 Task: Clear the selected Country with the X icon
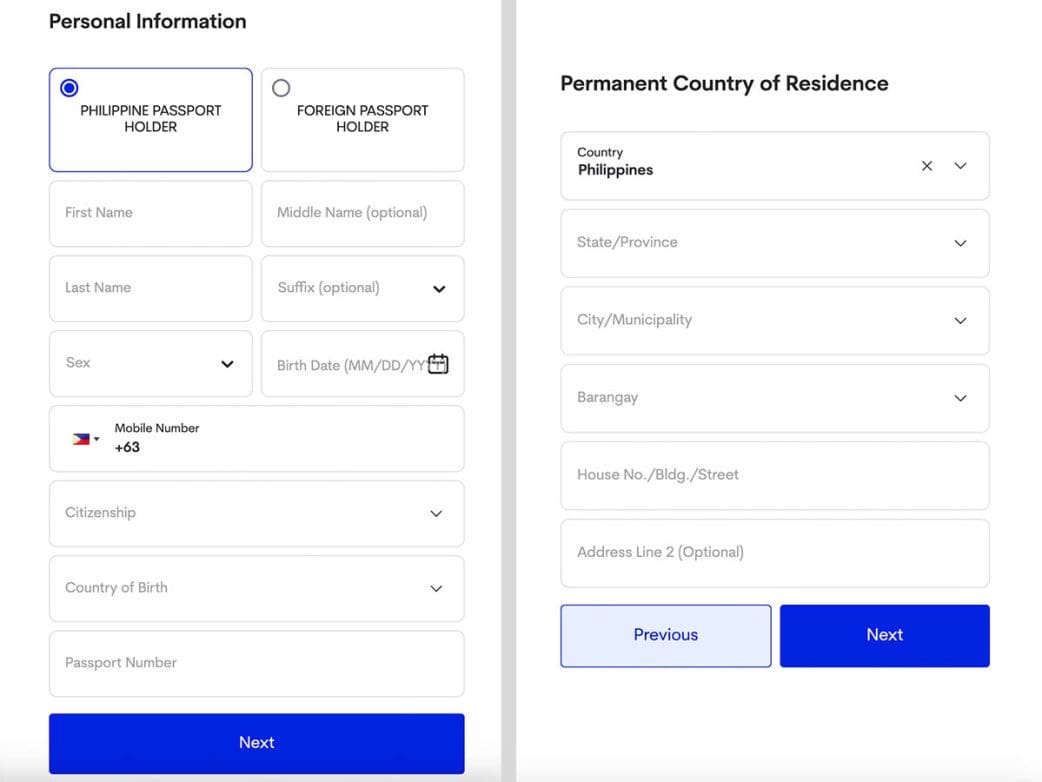click(927, 166)
